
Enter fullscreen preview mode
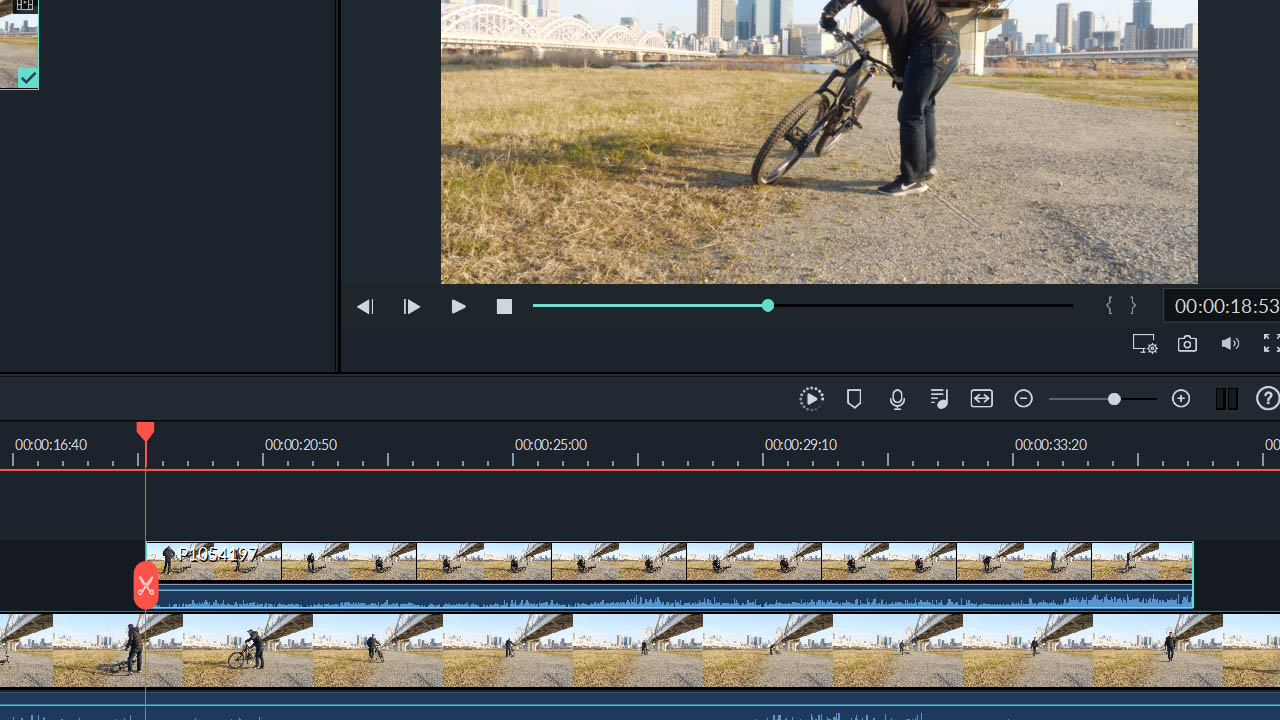click(x=1271, y=343)
